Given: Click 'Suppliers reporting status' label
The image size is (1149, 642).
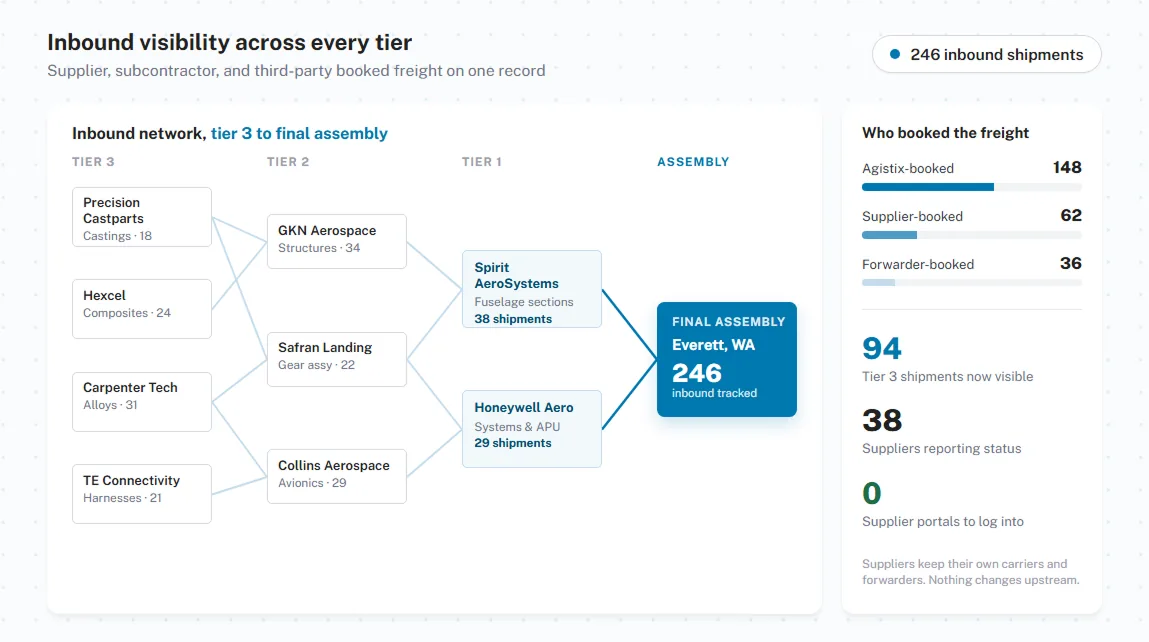Looking at the screenshot, I should pyautogui.click(x=942, y=449).
